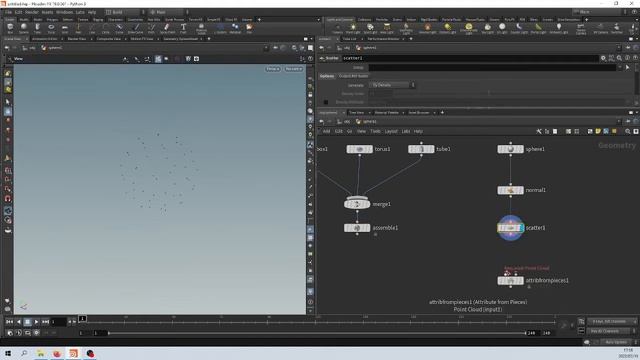Click the network editor zoom search icon
This screenshot has width=640, height=360.
(628, 131)
